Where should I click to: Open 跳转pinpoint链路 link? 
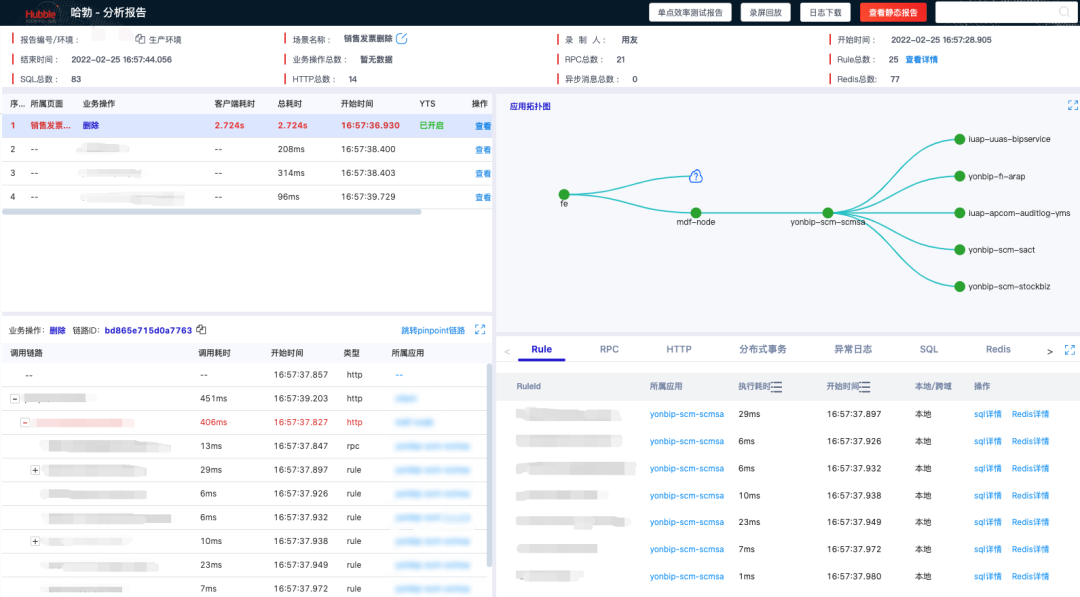click(x=433, y=331)
